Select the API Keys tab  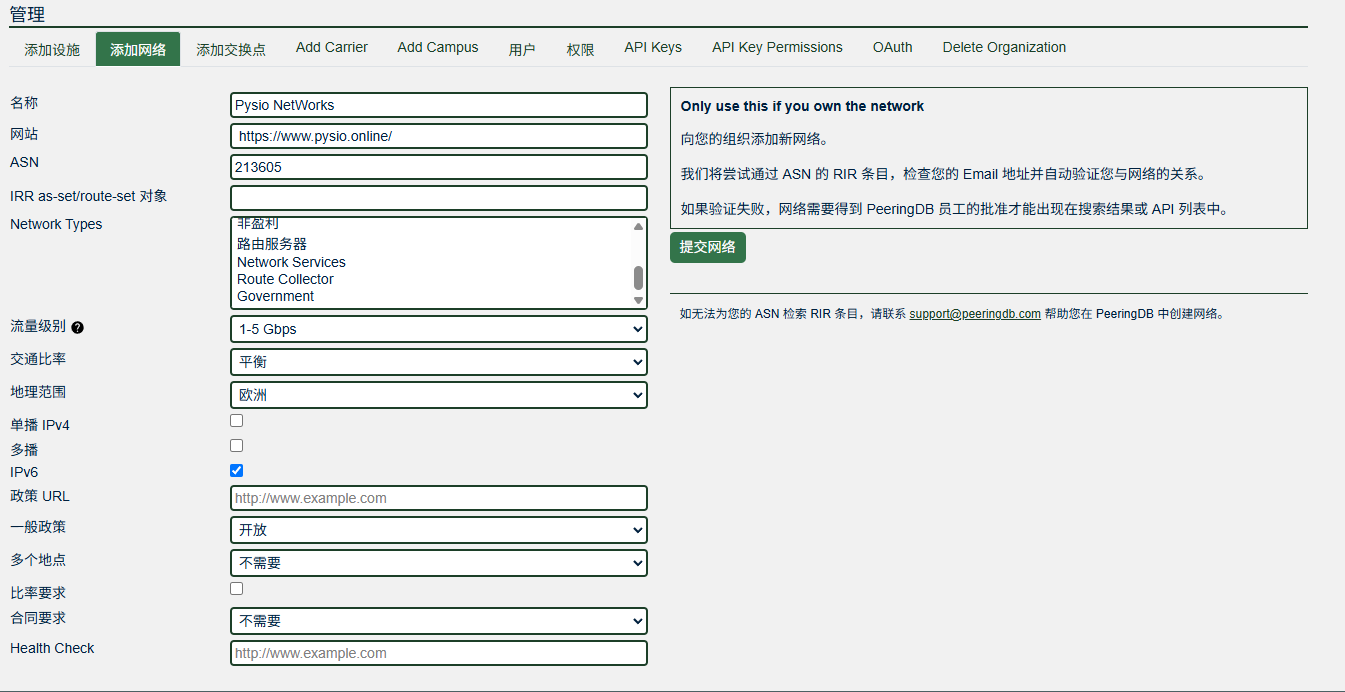653,48
